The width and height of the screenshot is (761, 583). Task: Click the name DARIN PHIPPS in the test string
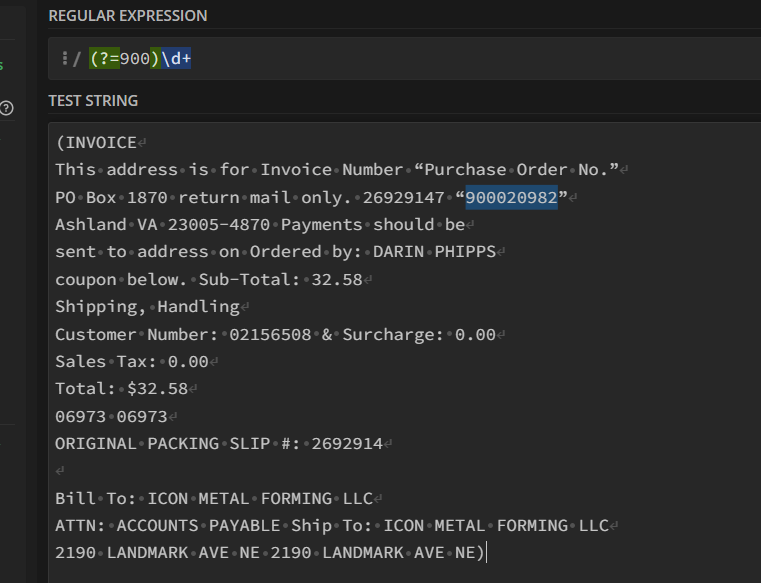click(434, 251)
